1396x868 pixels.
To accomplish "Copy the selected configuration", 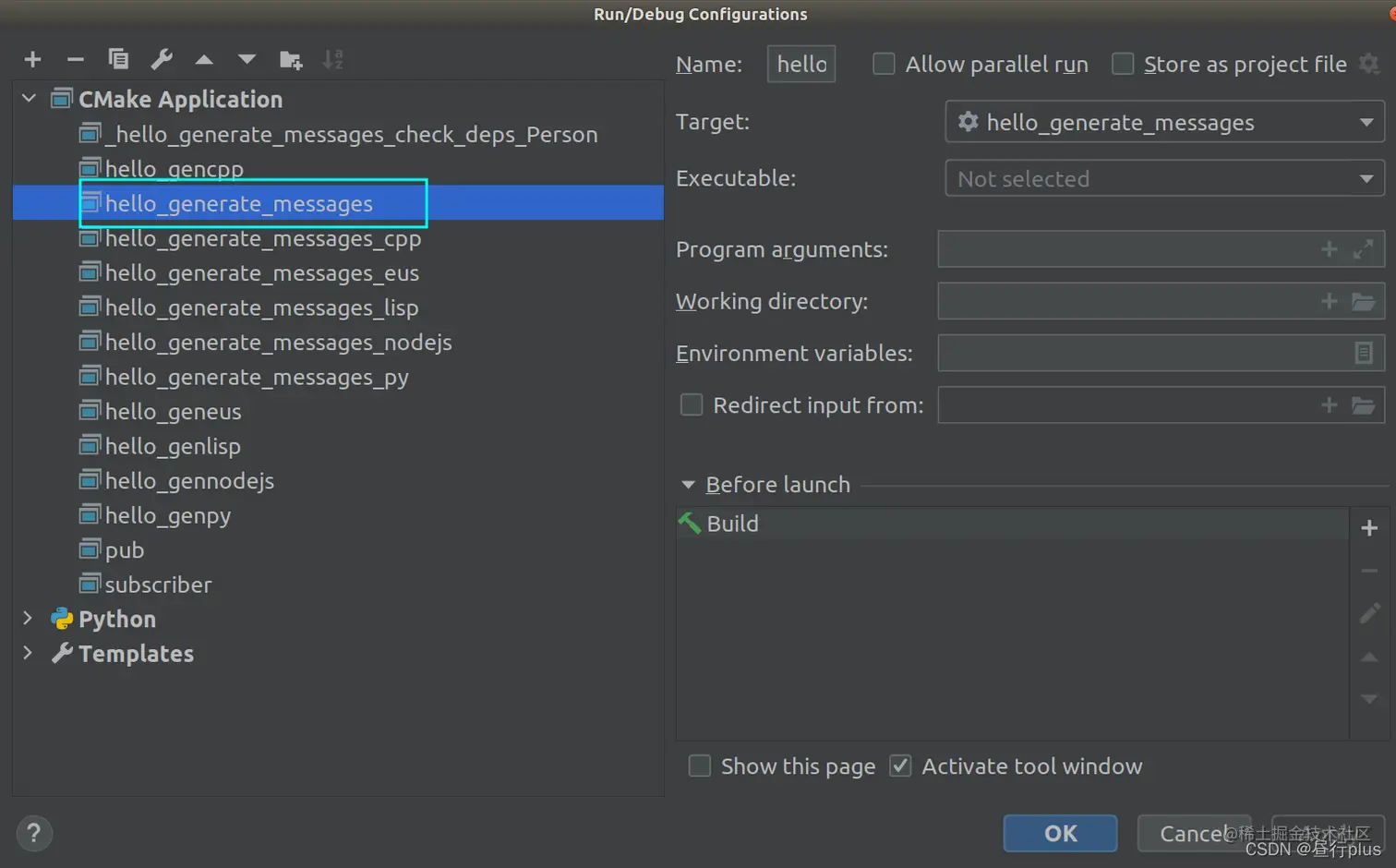I will click(118, 59).
